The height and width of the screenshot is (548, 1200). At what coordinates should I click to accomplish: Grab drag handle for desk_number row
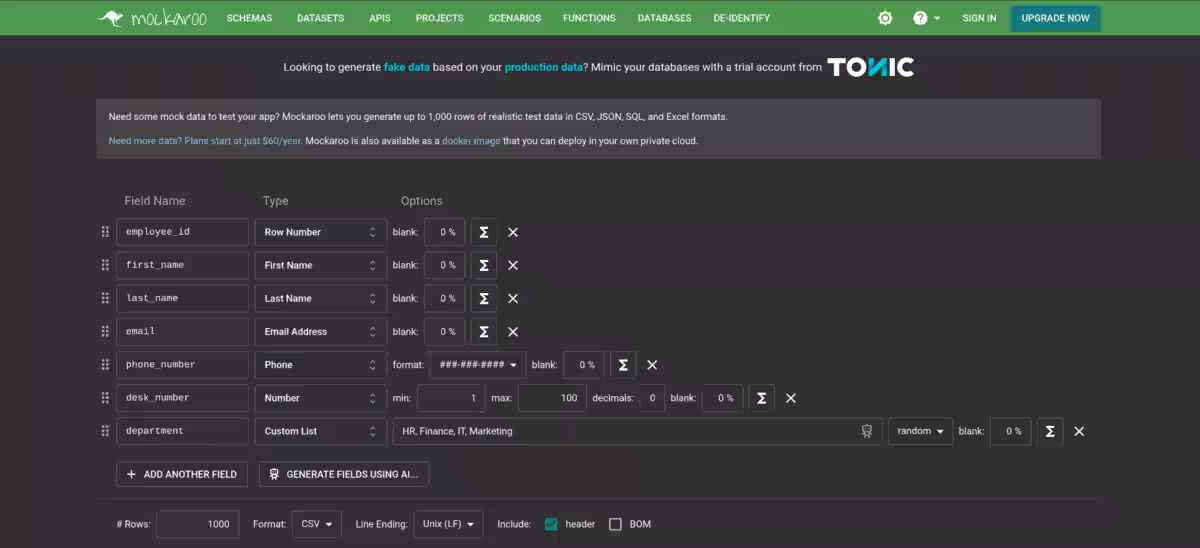[x=105, y=398]
